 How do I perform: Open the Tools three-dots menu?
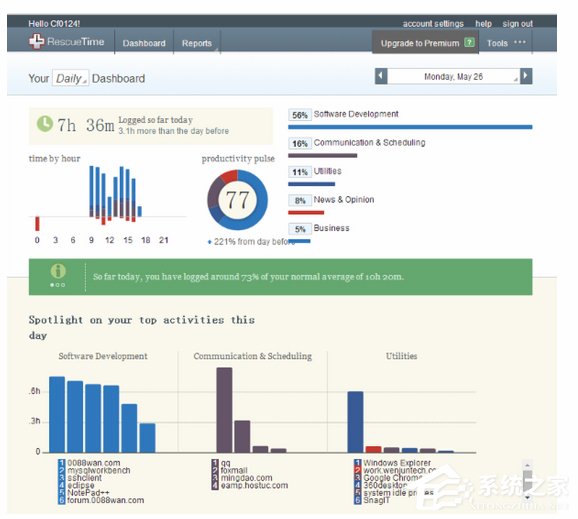520,42
